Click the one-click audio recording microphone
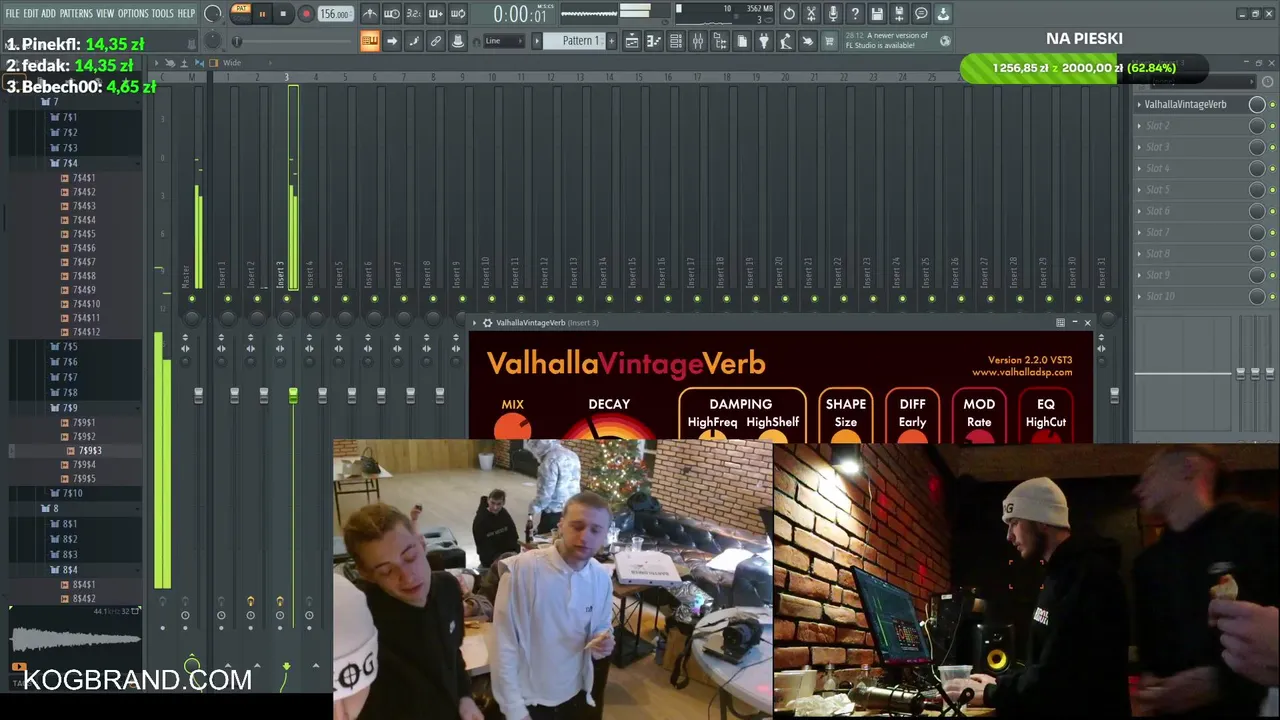 coord(833,14)
